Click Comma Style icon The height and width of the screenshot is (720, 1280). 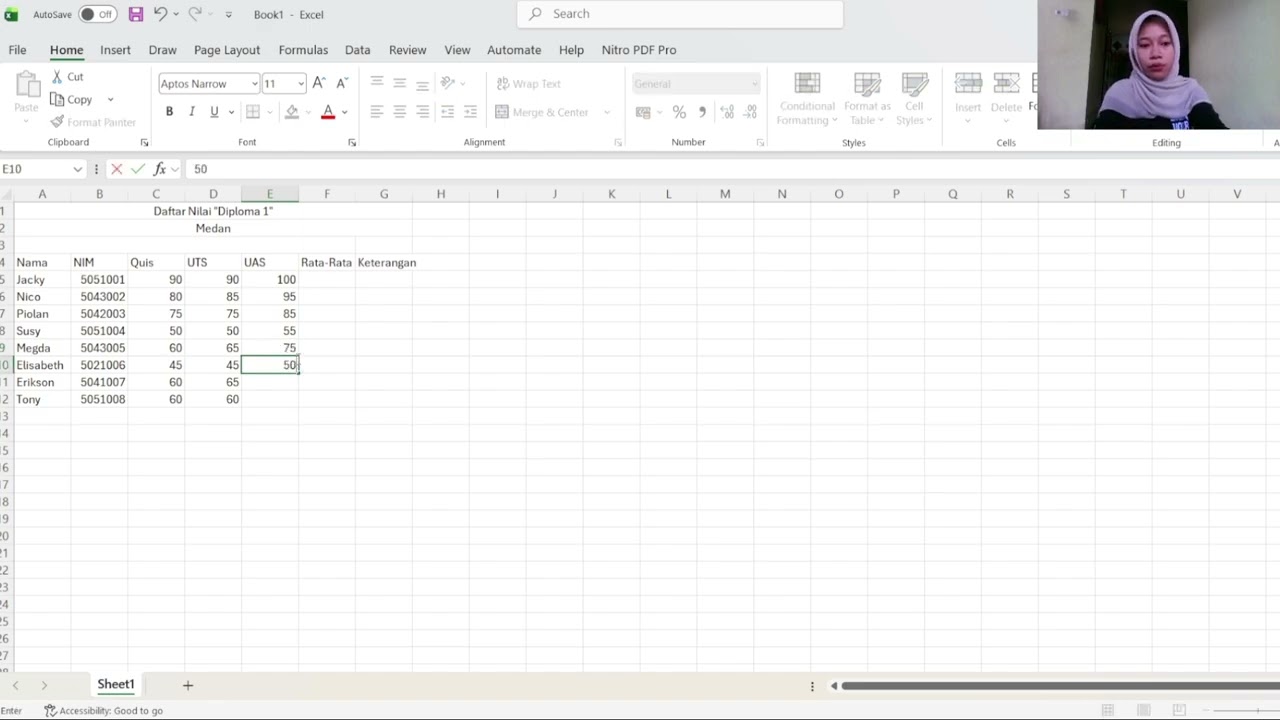point(702,112)
